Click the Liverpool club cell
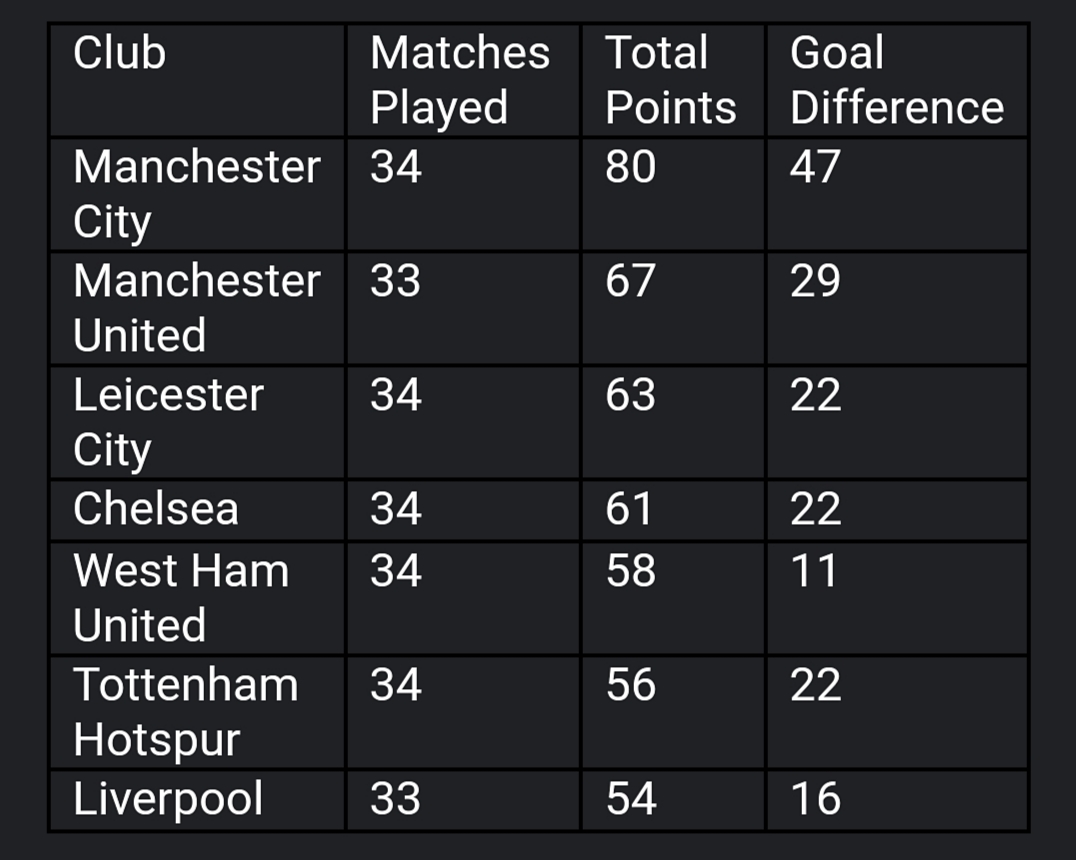This screenshot has height=860, width=1076. tap(198, 800)
